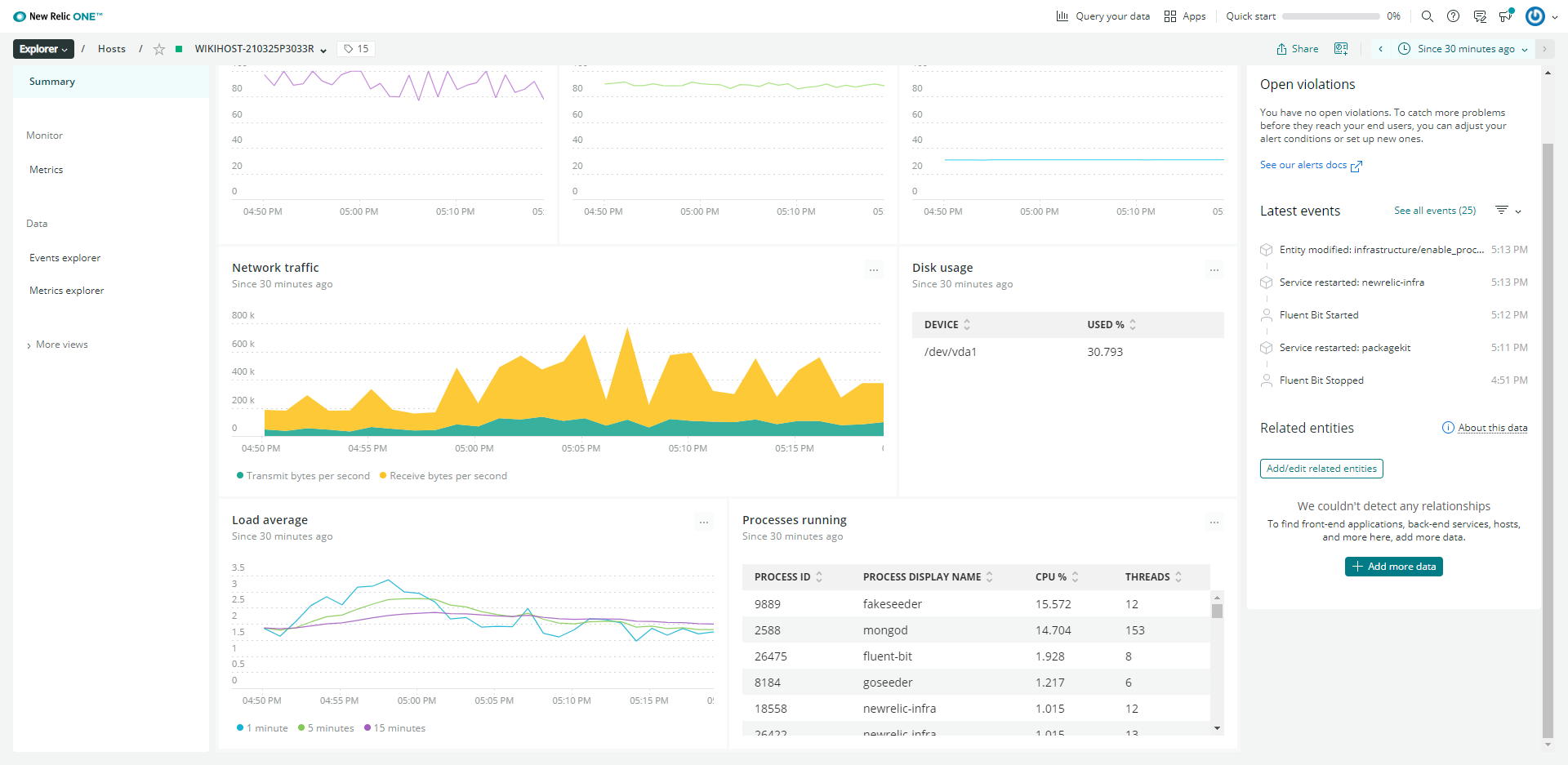Open See our alerts docs link
The width and height of the screenshot is (1568, 765).
coord(1311,165)
